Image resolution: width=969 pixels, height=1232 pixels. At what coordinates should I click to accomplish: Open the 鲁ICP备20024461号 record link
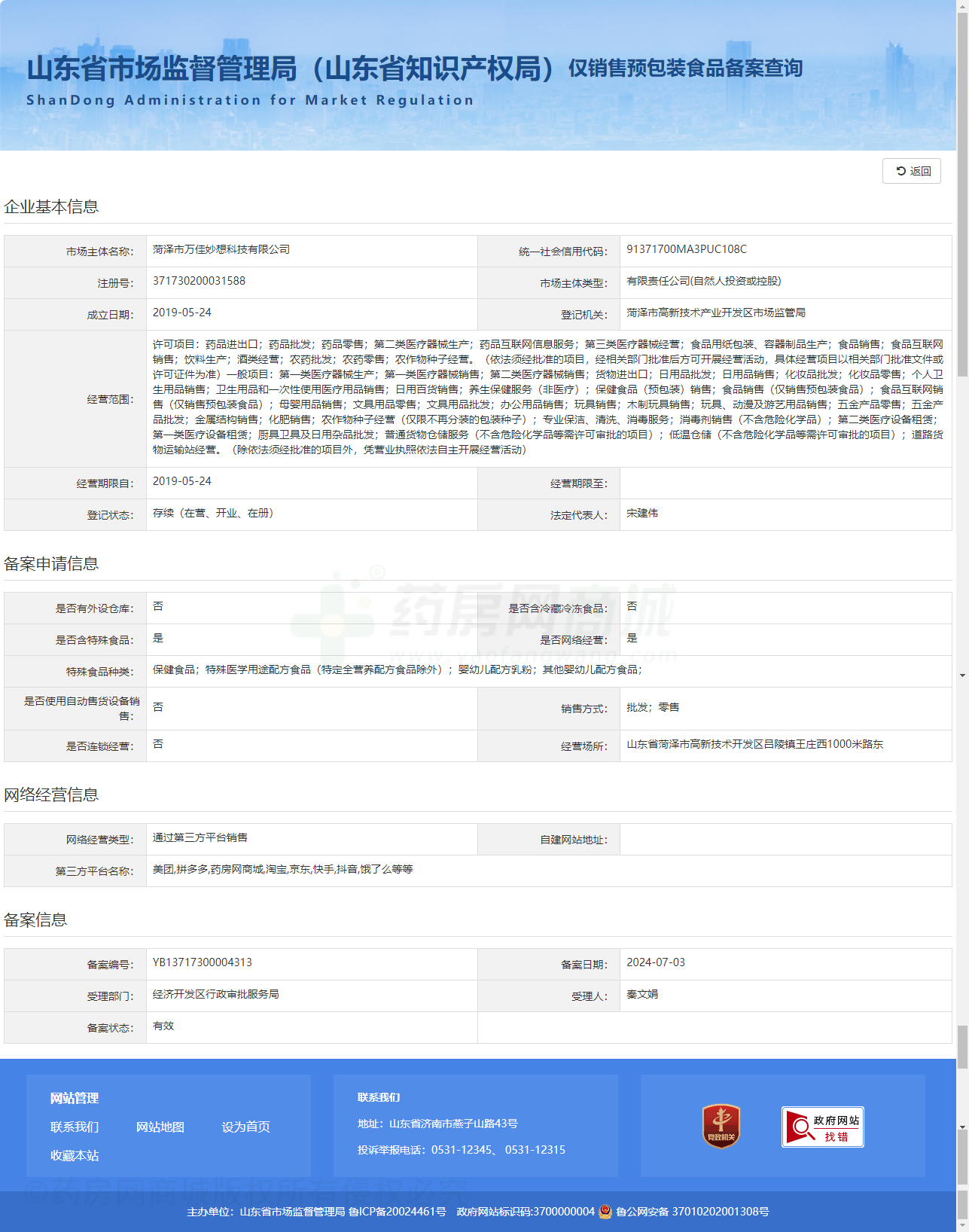397,1212
